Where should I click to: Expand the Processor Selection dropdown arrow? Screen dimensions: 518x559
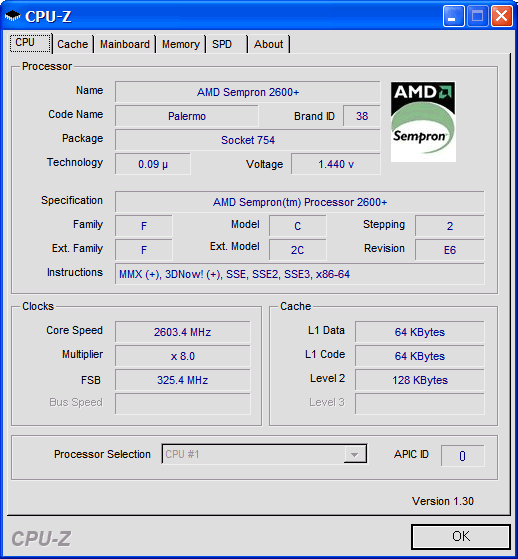tap(354, 454)
